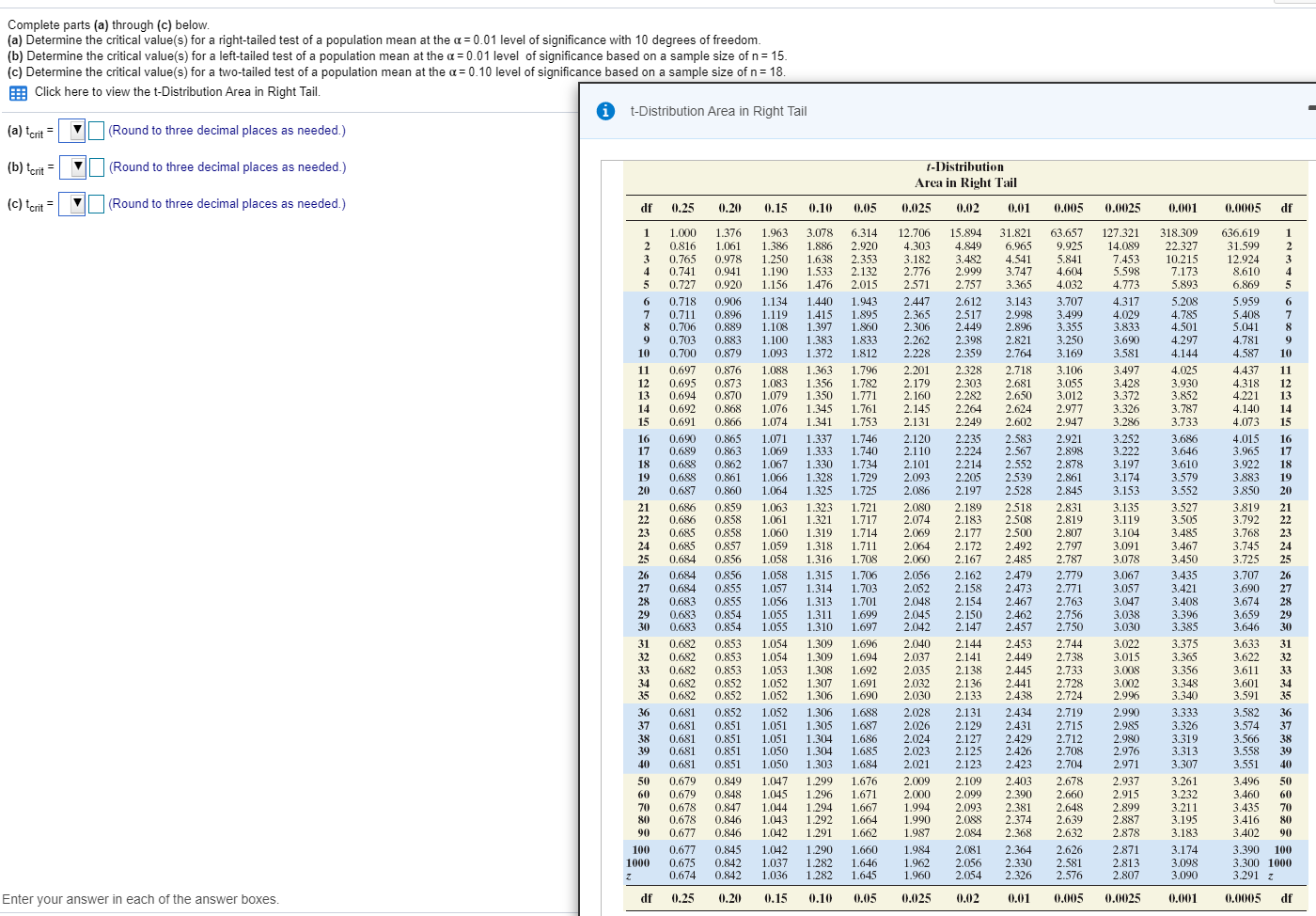Click value 2.485 in the df 25 row
This screenshot has height=916, width=1316.
click(x=1018, y=560)
